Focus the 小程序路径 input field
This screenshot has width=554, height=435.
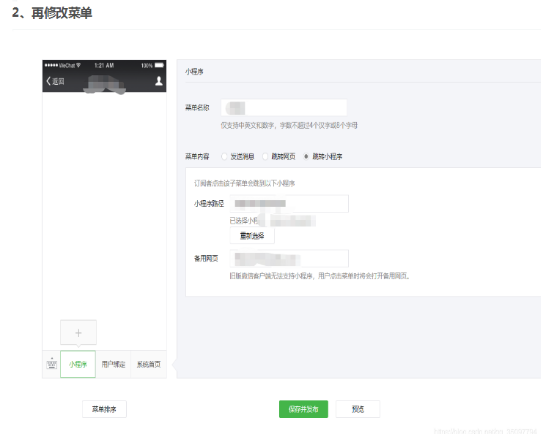coord(289,203)
